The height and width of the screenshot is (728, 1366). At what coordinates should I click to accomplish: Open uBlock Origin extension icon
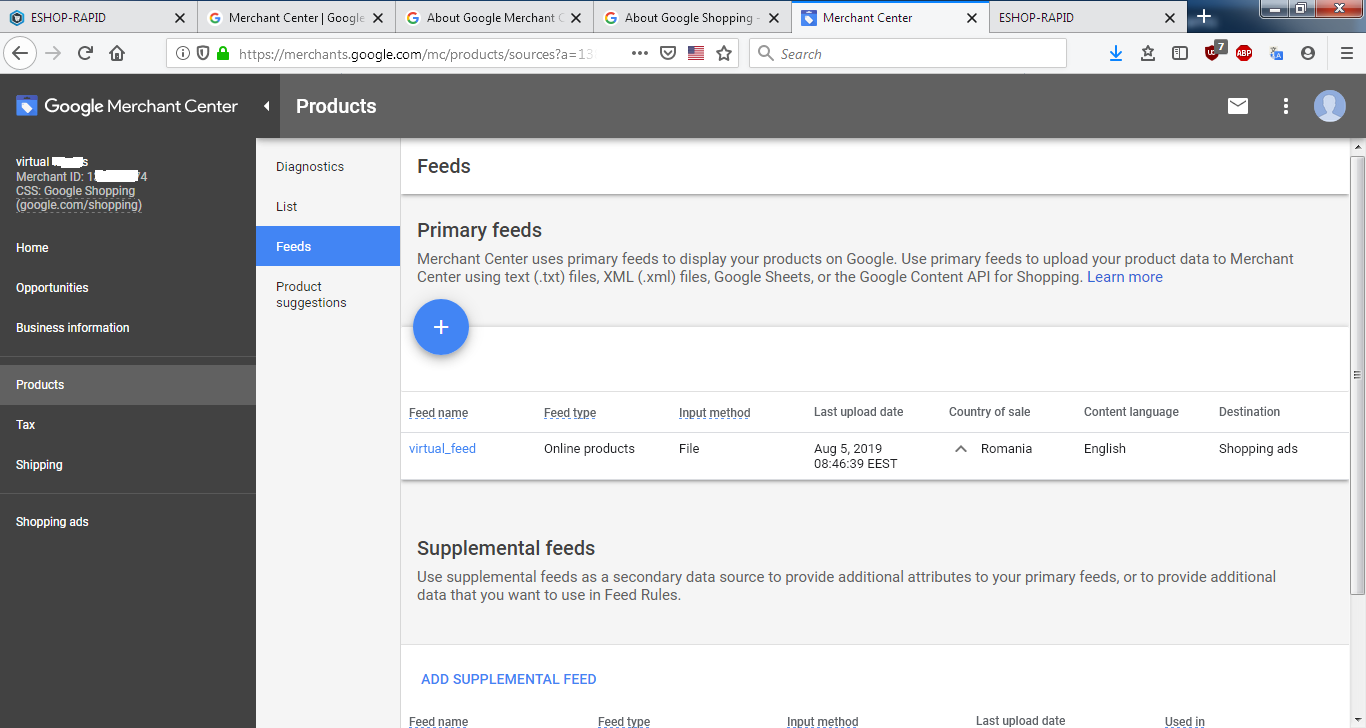pos(1214,51)
